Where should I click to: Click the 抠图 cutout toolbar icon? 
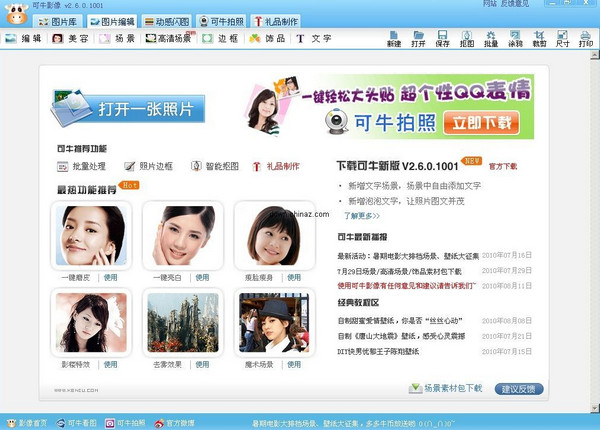467,39
